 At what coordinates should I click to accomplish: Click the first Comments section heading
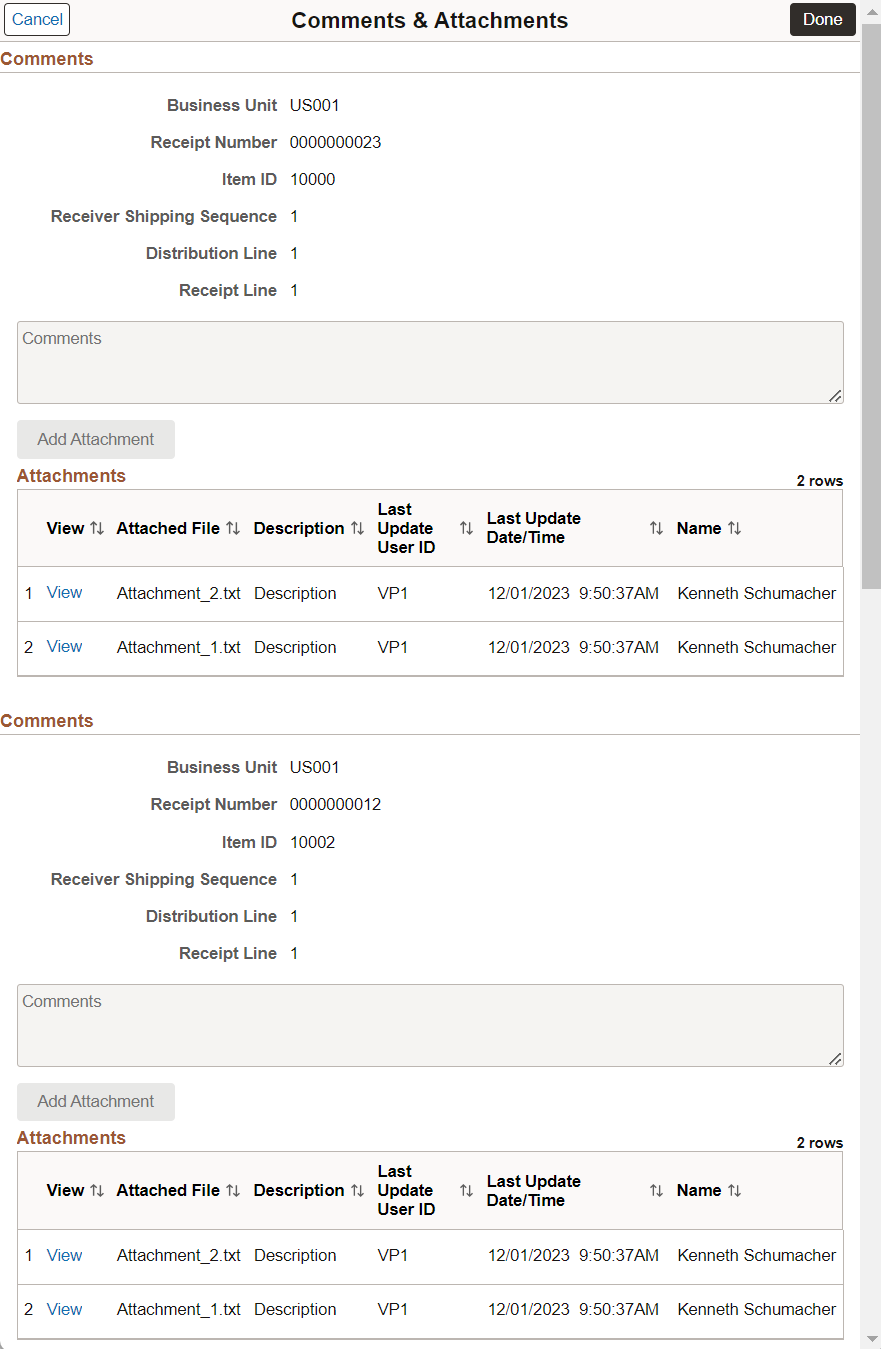[47, 59]
